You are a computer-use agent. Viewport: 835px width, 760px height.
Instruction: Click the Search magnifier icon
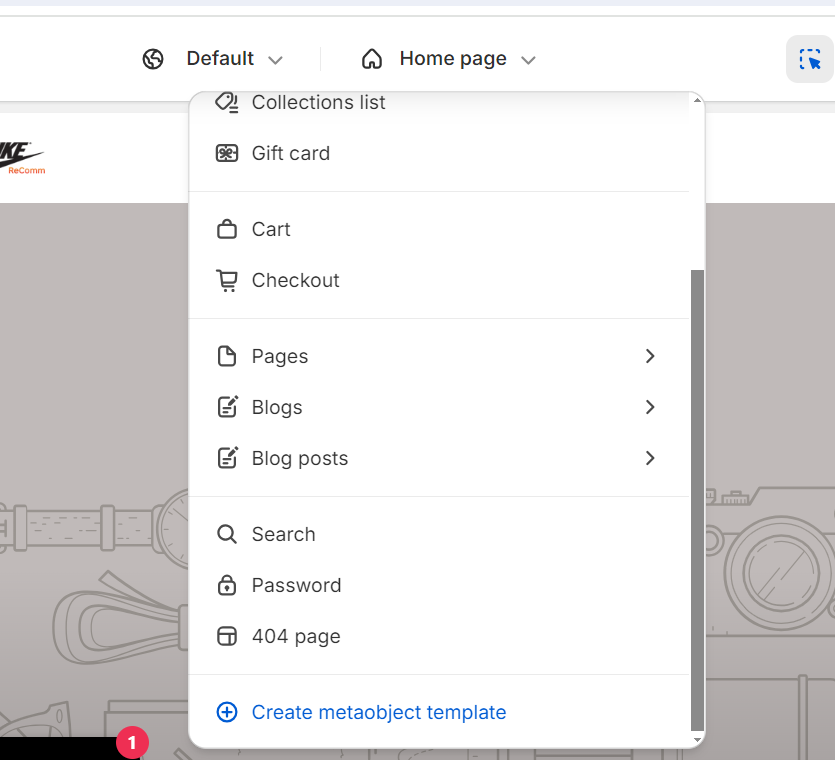pos(227,534)
